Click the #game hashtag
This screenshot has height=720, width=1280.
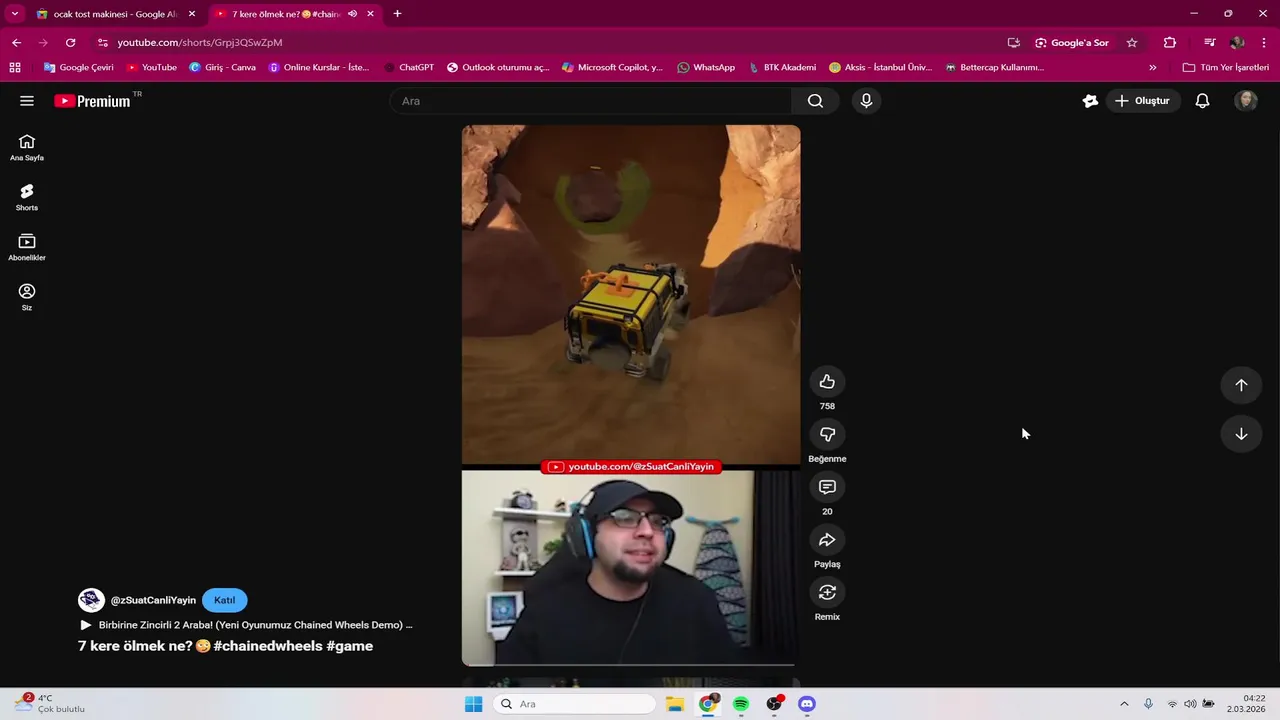pyautogui.click(x=350, y=646)
